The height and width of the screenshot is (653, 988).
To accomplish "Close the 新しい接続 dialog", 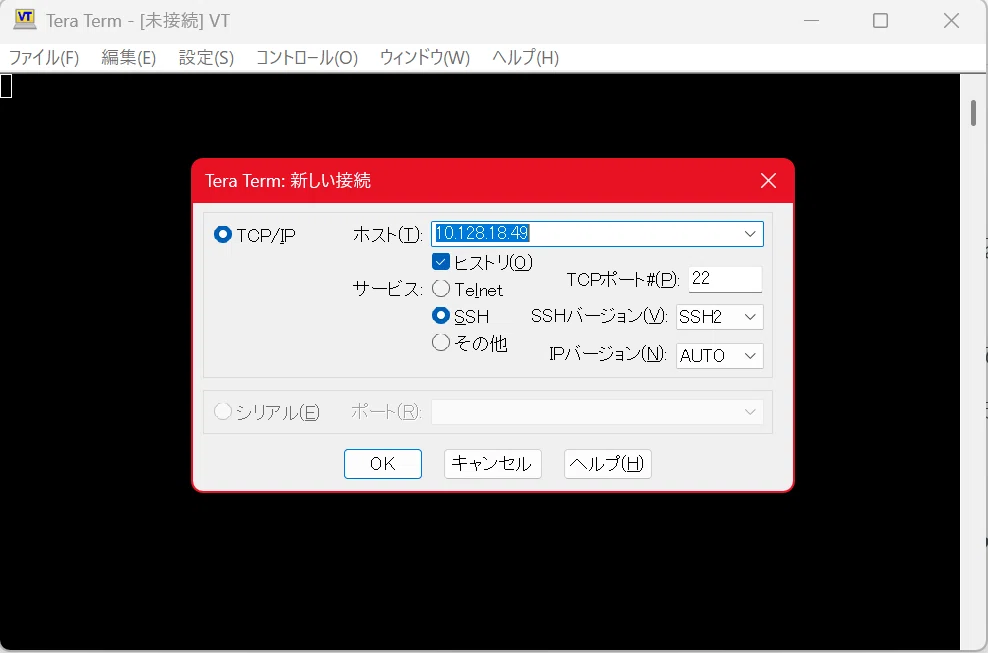I will (x=768, y=181).
